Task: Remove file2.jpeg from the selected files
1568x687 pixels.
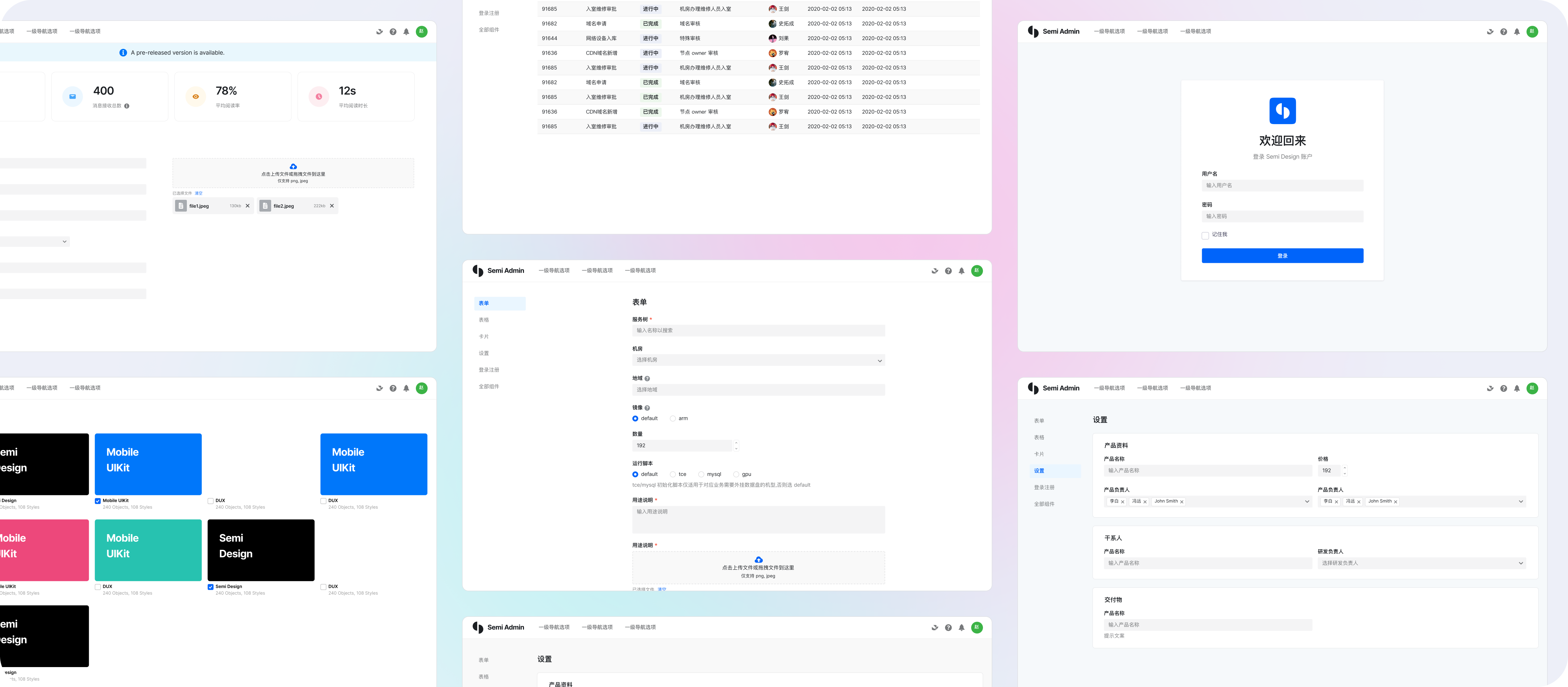Action: click(x=332, y=206)
